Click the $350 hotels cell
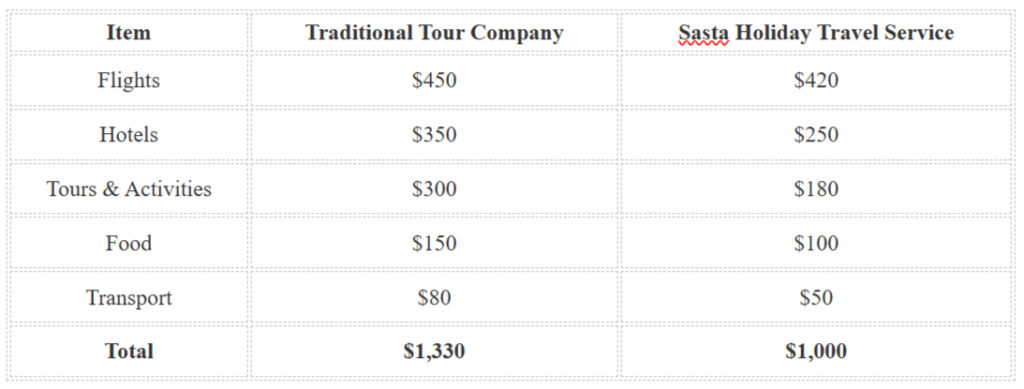 coord(434,134)
